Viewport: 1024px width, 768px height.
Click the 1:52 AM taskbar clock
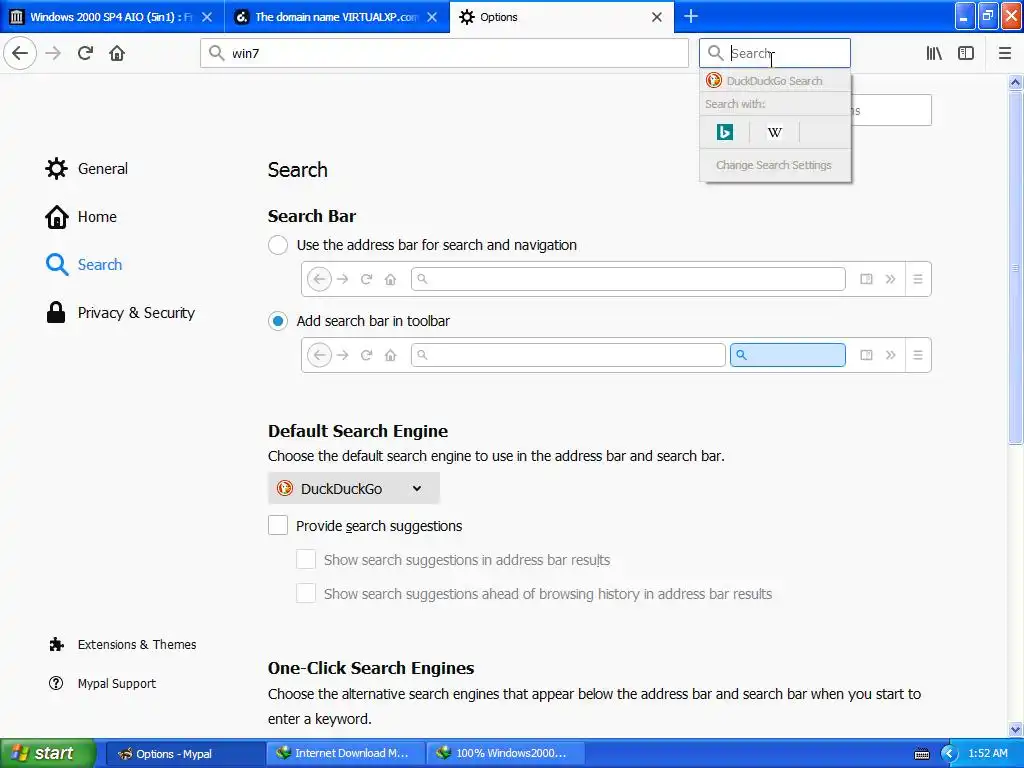pos(987,753)
